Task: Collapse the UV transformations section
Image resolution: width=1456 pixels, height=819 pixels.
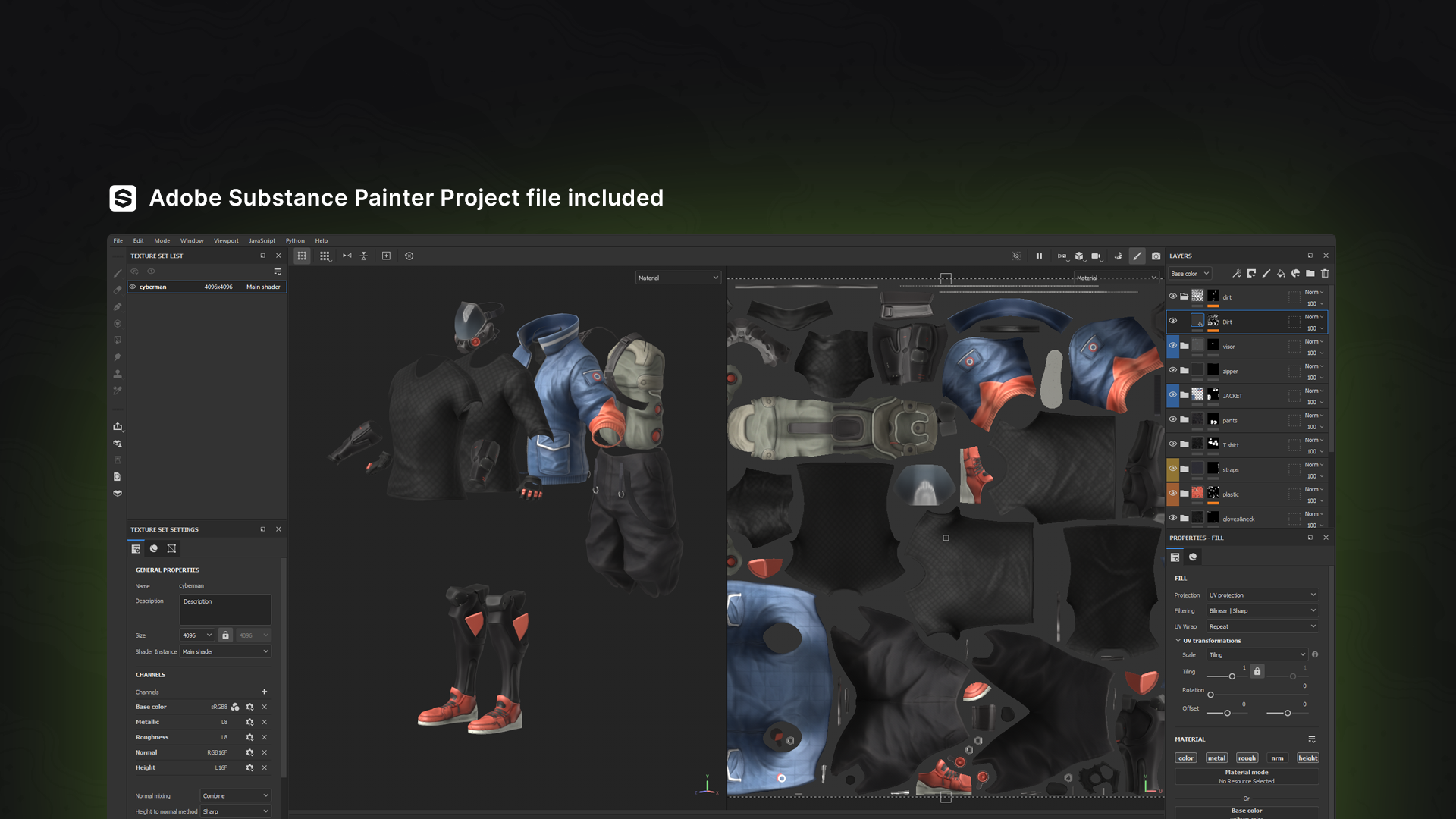Action: tap(1178, 641)
